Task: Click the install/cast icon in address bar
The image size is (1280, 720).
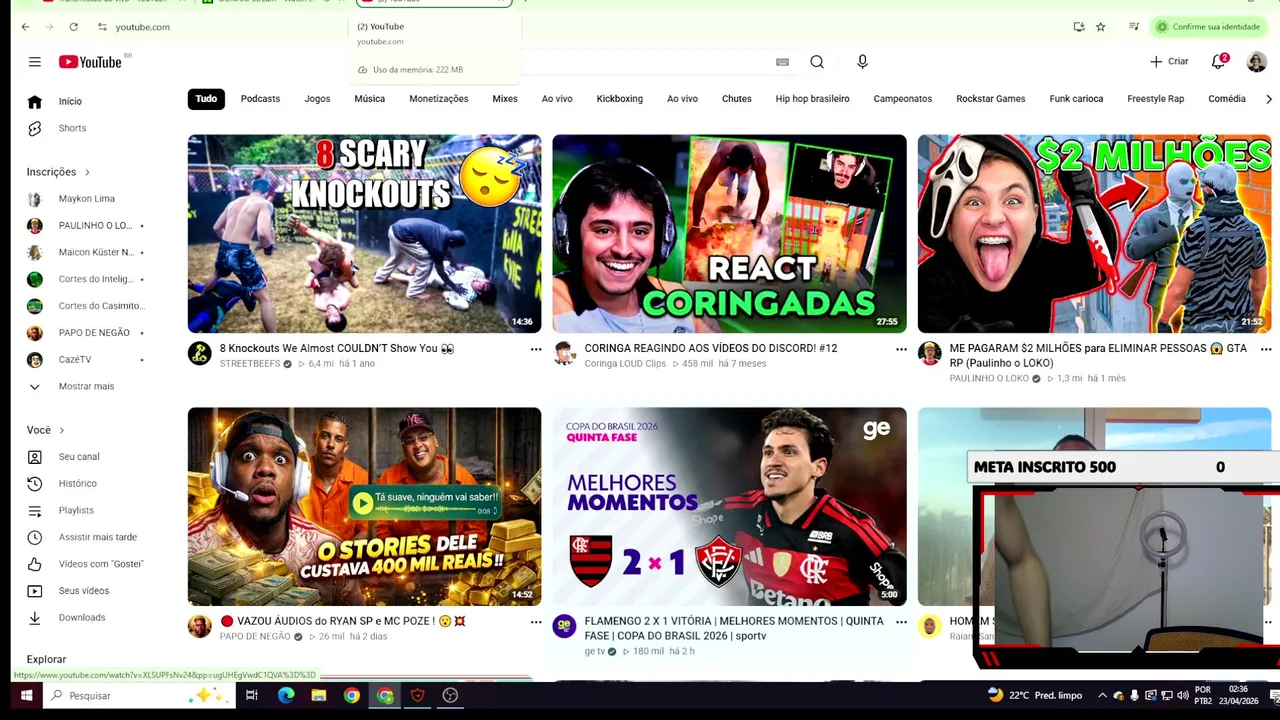Action: (x=1079, y=27)
